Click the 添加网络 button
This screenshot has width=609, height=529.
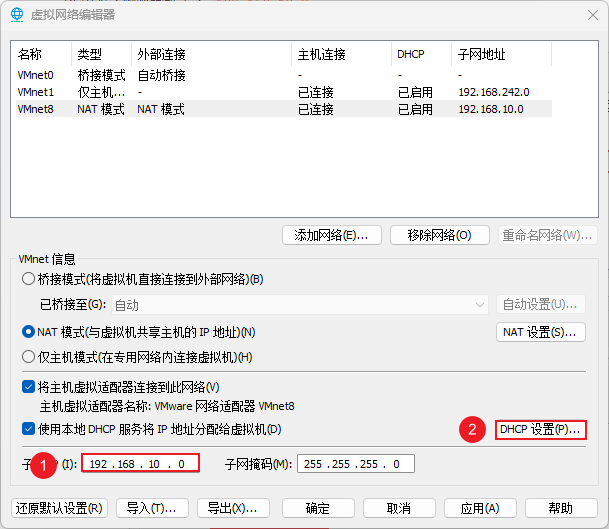331,235
